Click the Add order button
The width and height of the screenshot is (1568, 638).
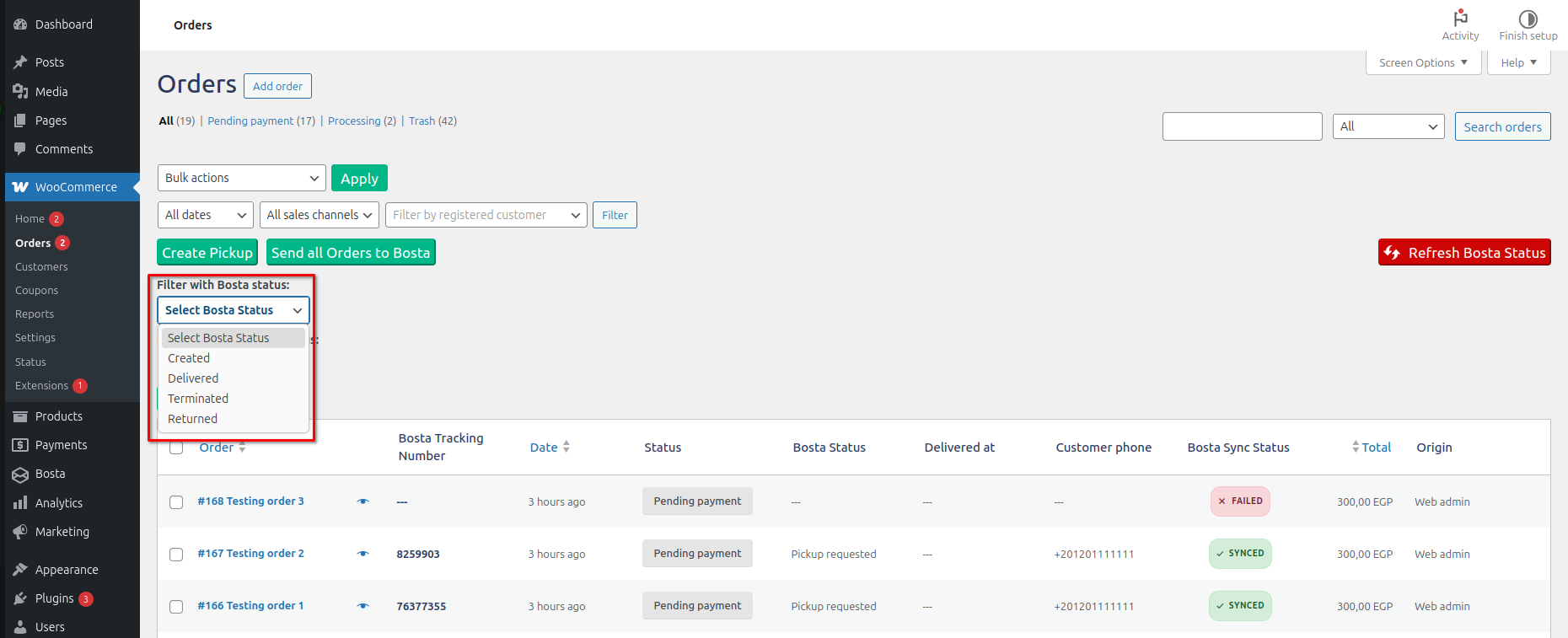(x=277, y=86)
